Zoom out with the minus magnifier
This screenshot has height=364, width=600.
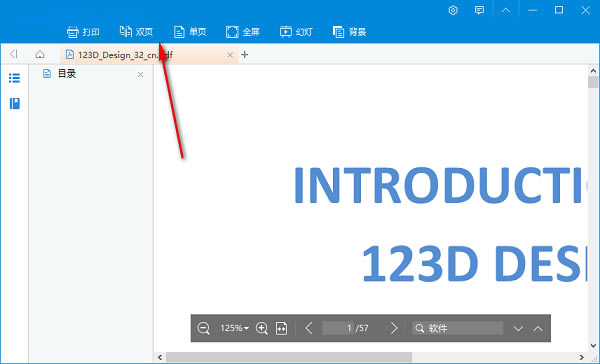pyautogui.click(x=204, y=328)
